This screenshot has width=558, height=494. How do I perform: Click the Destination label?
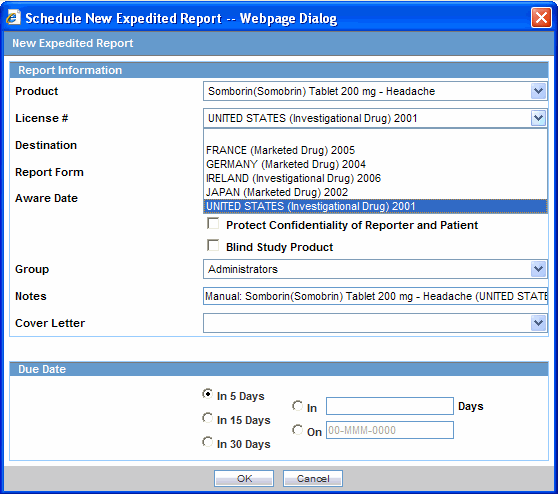point(46,145)
